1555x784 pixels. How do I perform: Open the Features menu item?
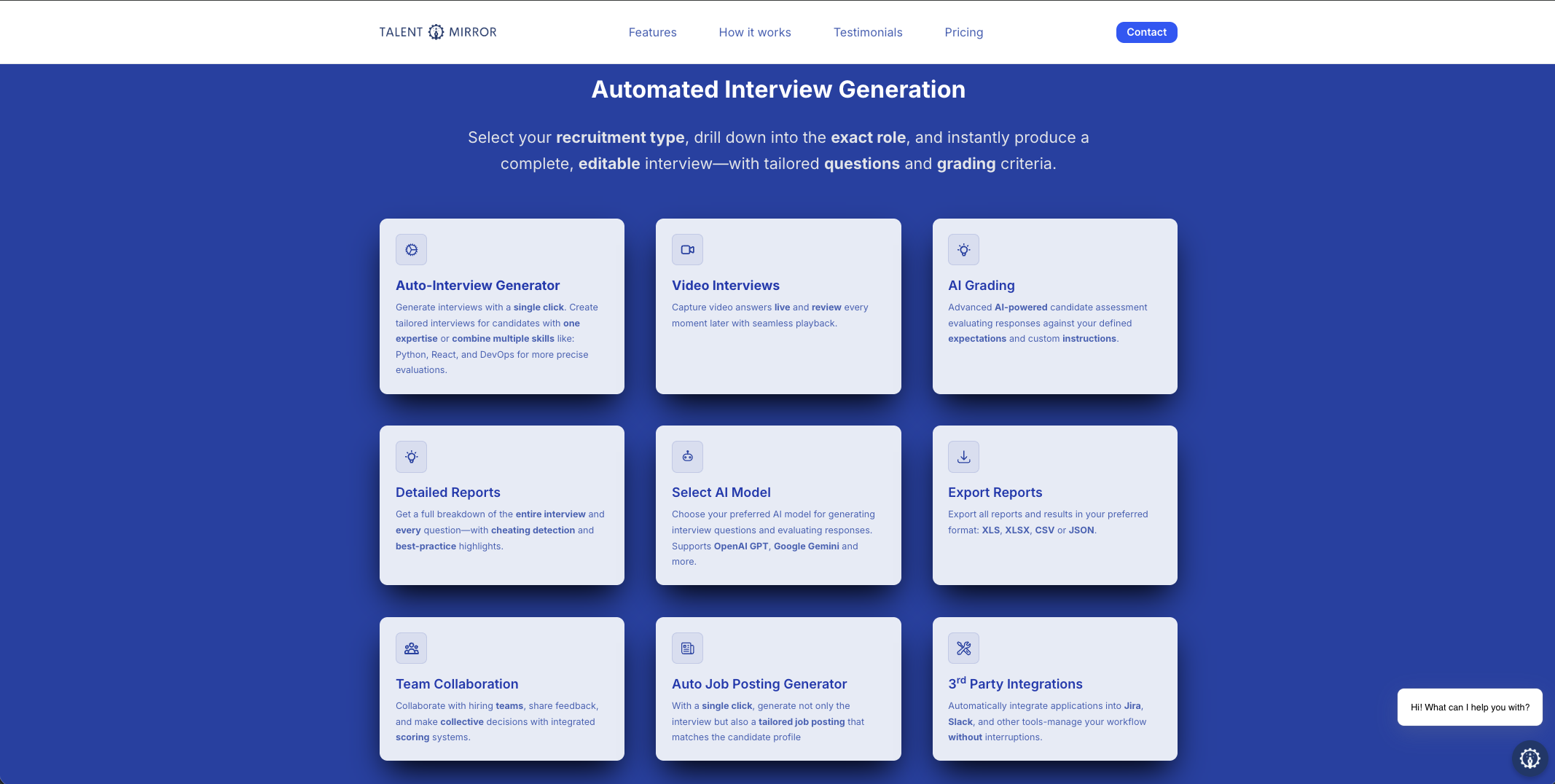coord(652,32)
